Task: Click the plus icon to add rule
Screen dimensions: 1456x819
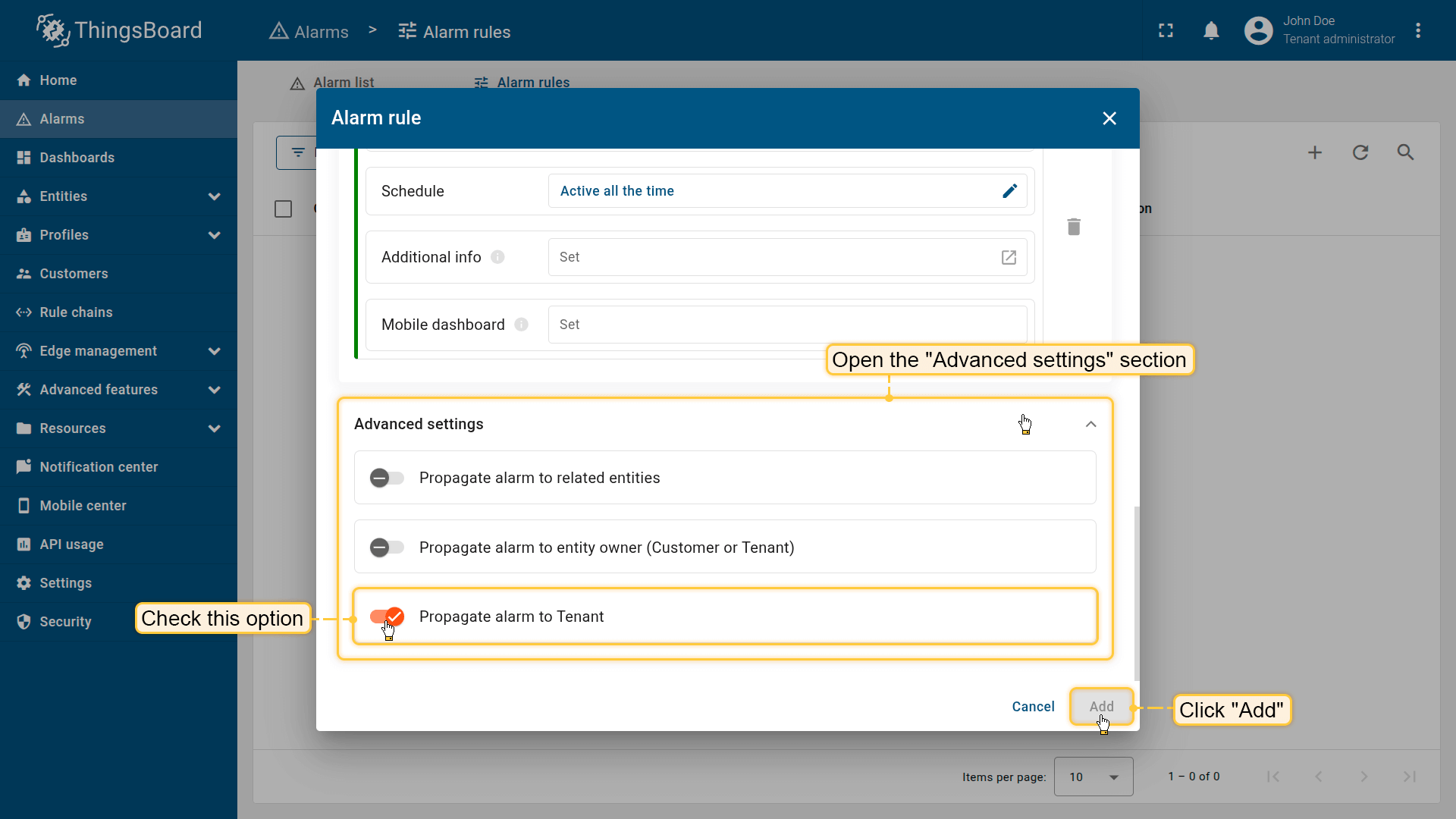Action: pos(1315,152)
